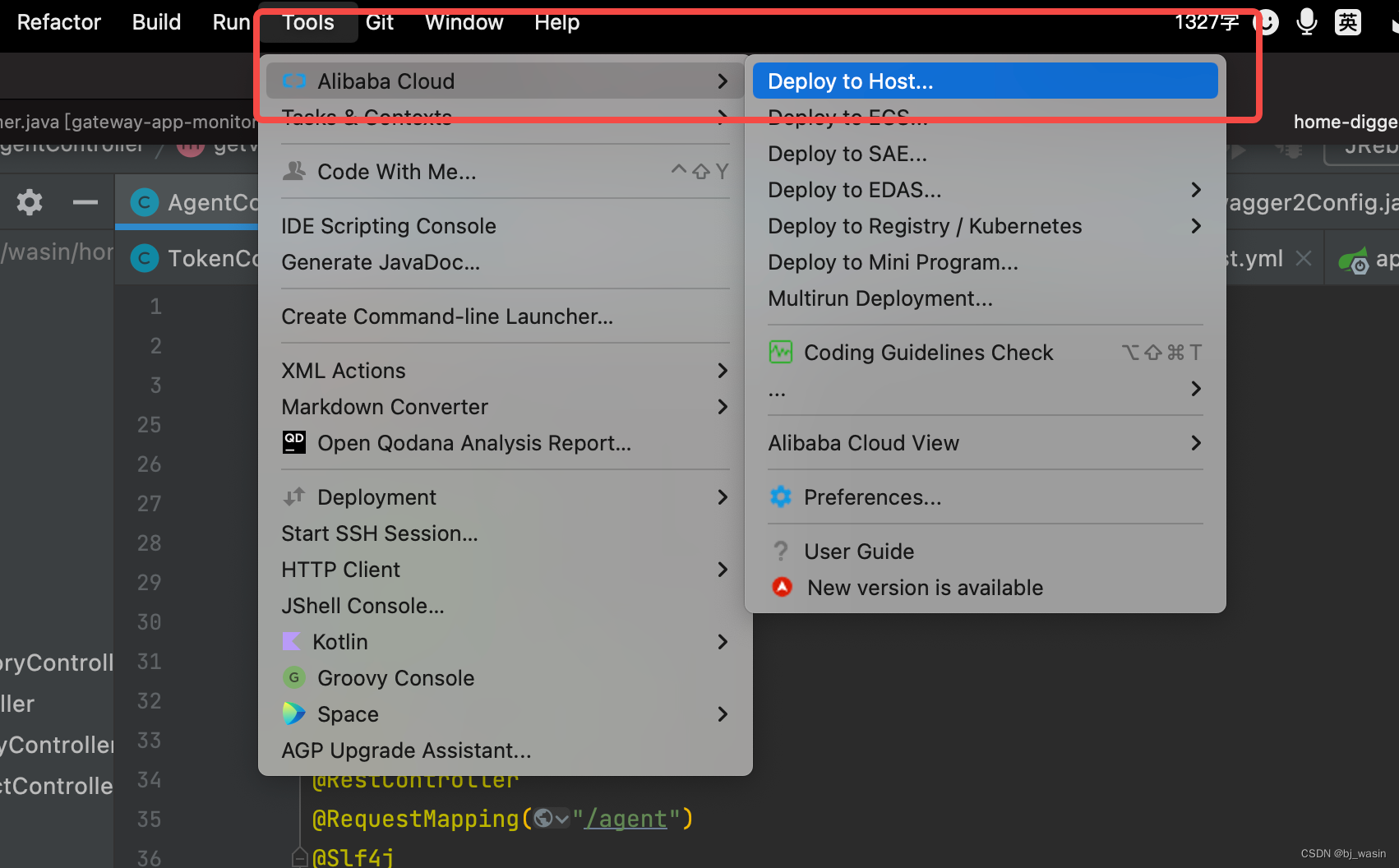Expand the ellipsis submenu arrow
This screenshot has height=868, width=1399.
[1196, 389]
